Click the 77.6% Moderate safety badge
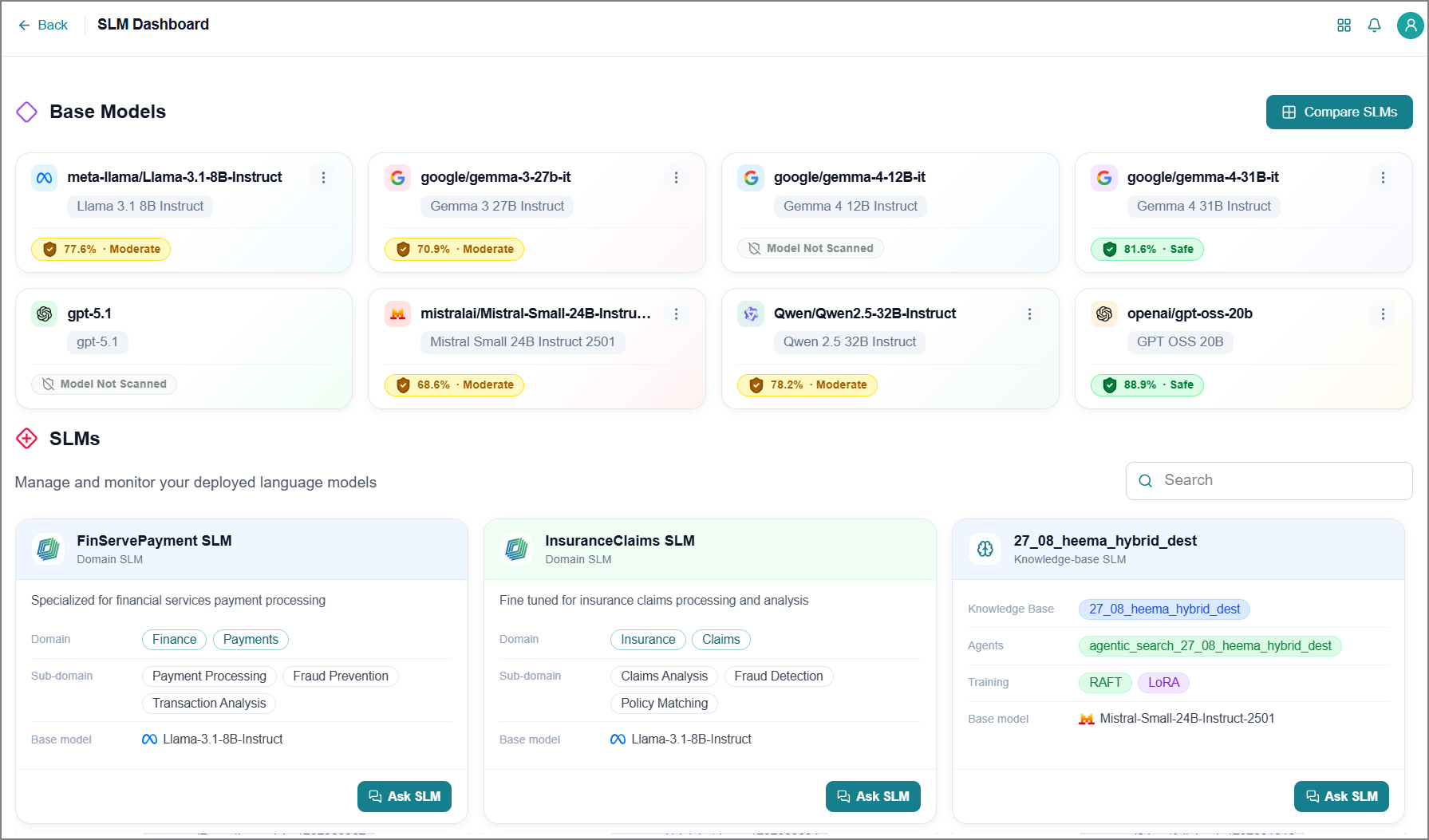This screenshot has width=1429, height=840. click(x=101, y=250)
